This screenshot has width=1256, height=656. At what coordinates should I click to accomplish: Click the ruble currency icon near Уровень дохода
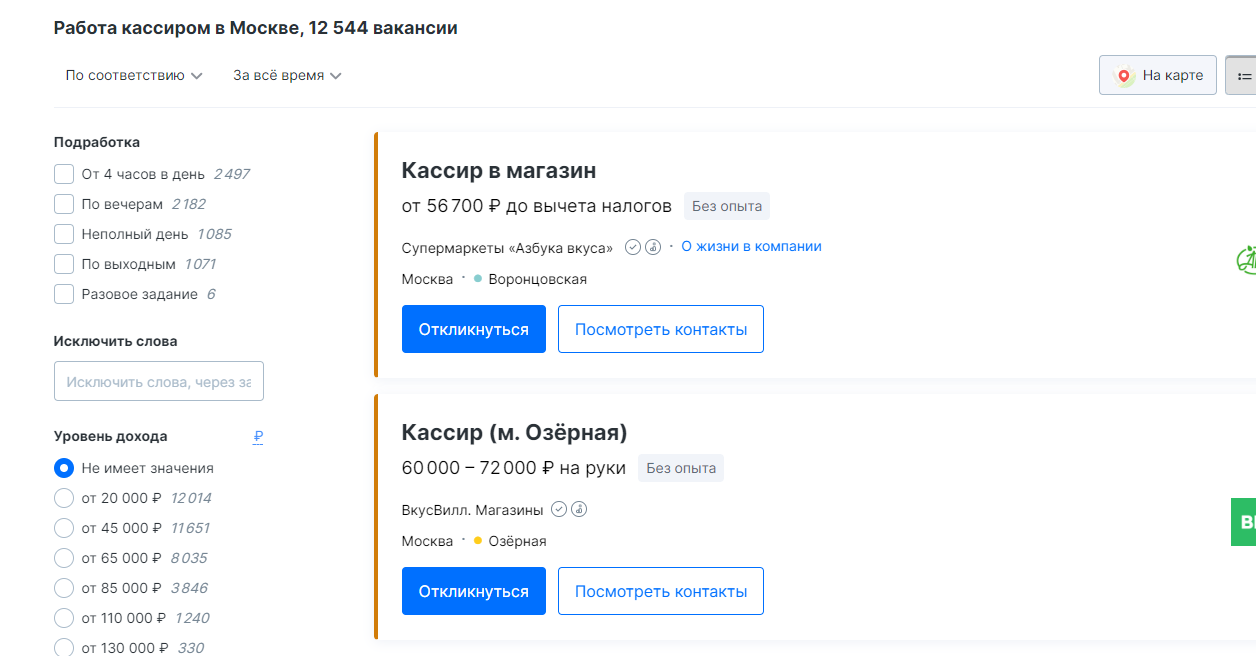click(258, 436)
